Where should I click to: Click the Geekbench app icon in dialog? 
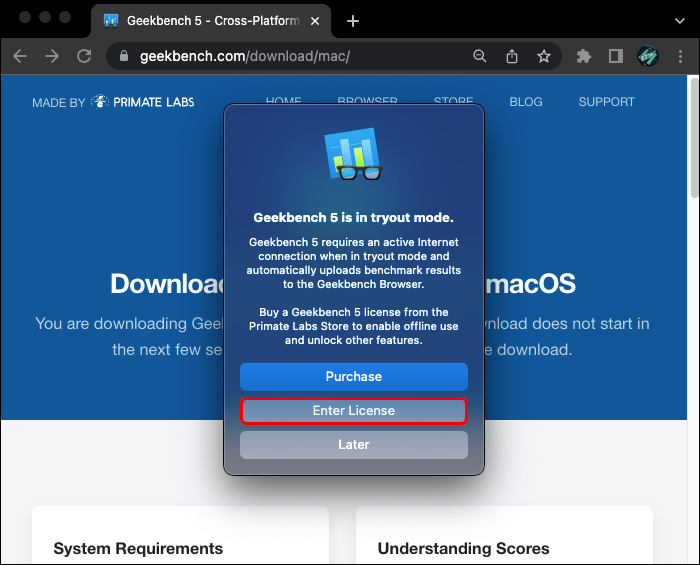[x=354, y=154]
